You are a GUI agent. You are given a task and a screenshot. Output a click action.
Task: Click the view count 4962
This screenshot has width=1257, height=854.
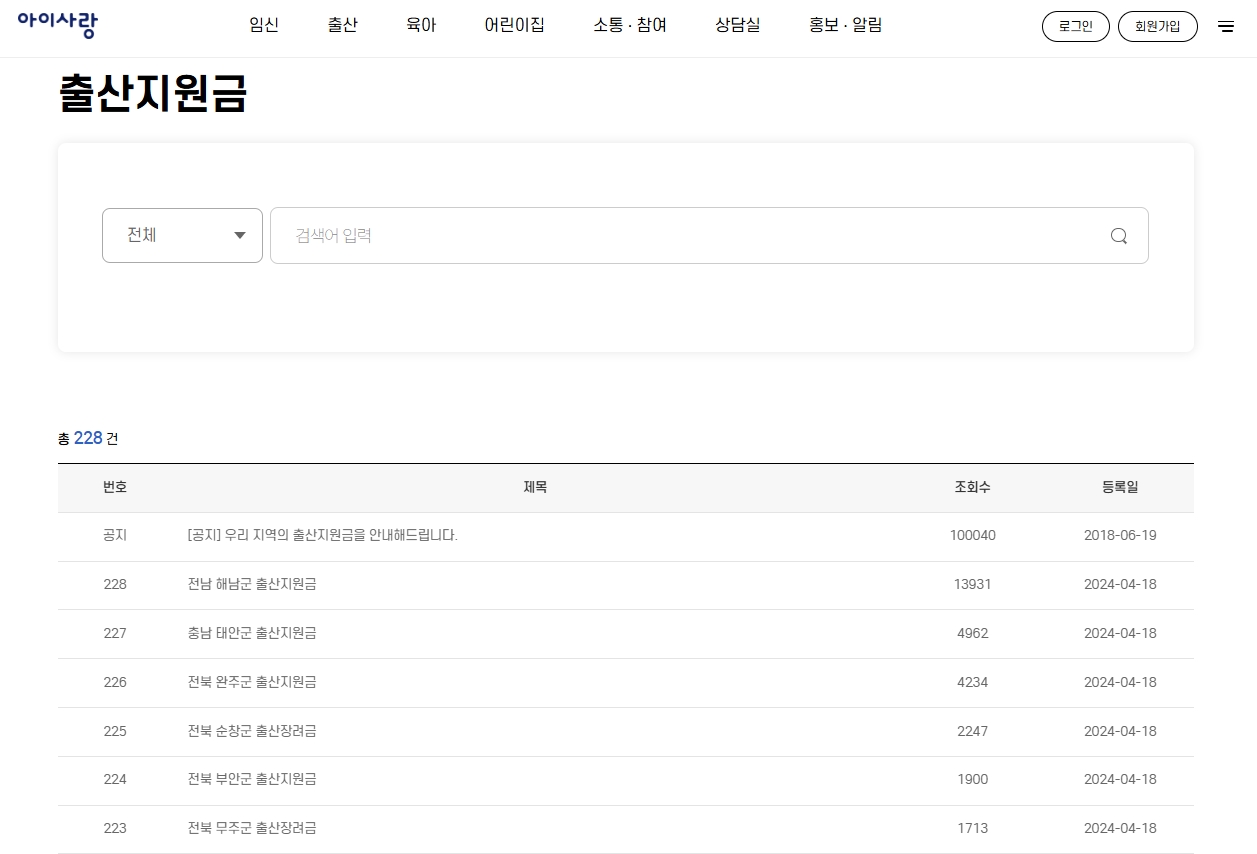[973, 633]
